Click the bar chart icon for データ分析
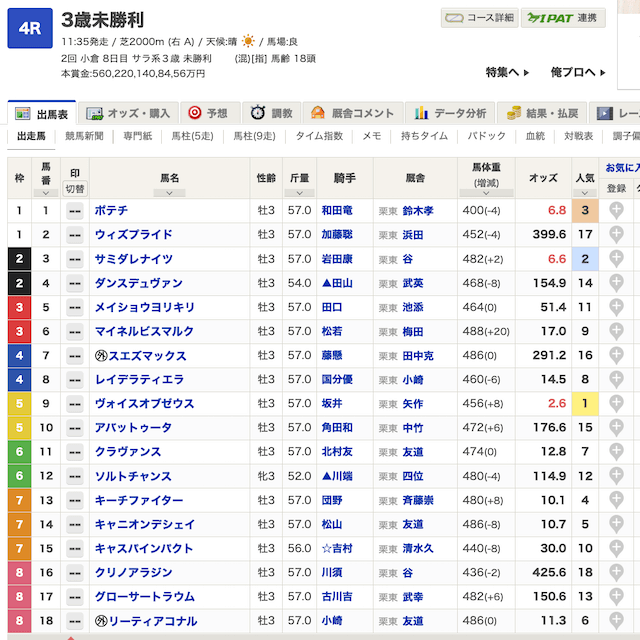Screen dimensions: 640x640 click(x=421, y=113)
